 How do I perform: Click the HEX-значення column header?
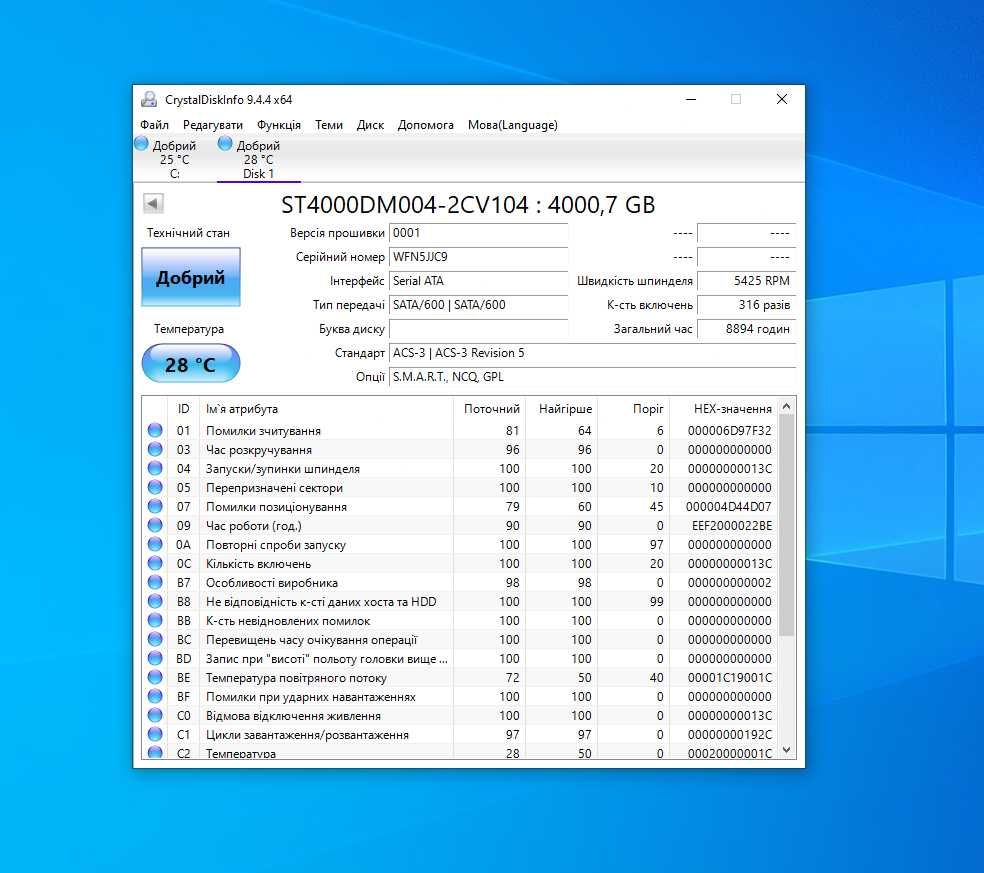(724, 409)
